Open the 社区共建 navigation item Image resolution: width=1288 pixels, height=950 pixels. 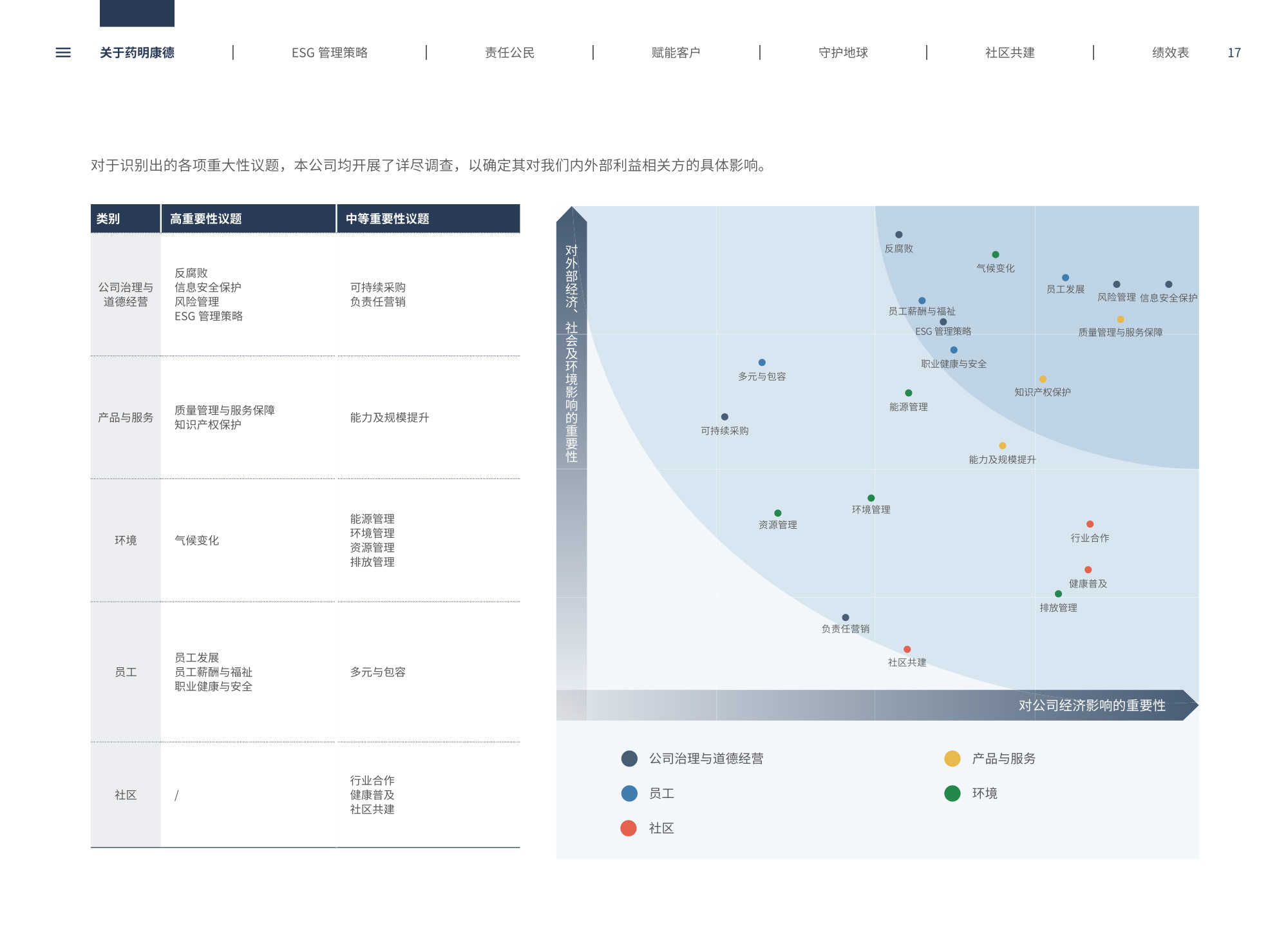tap(1010, 53)
